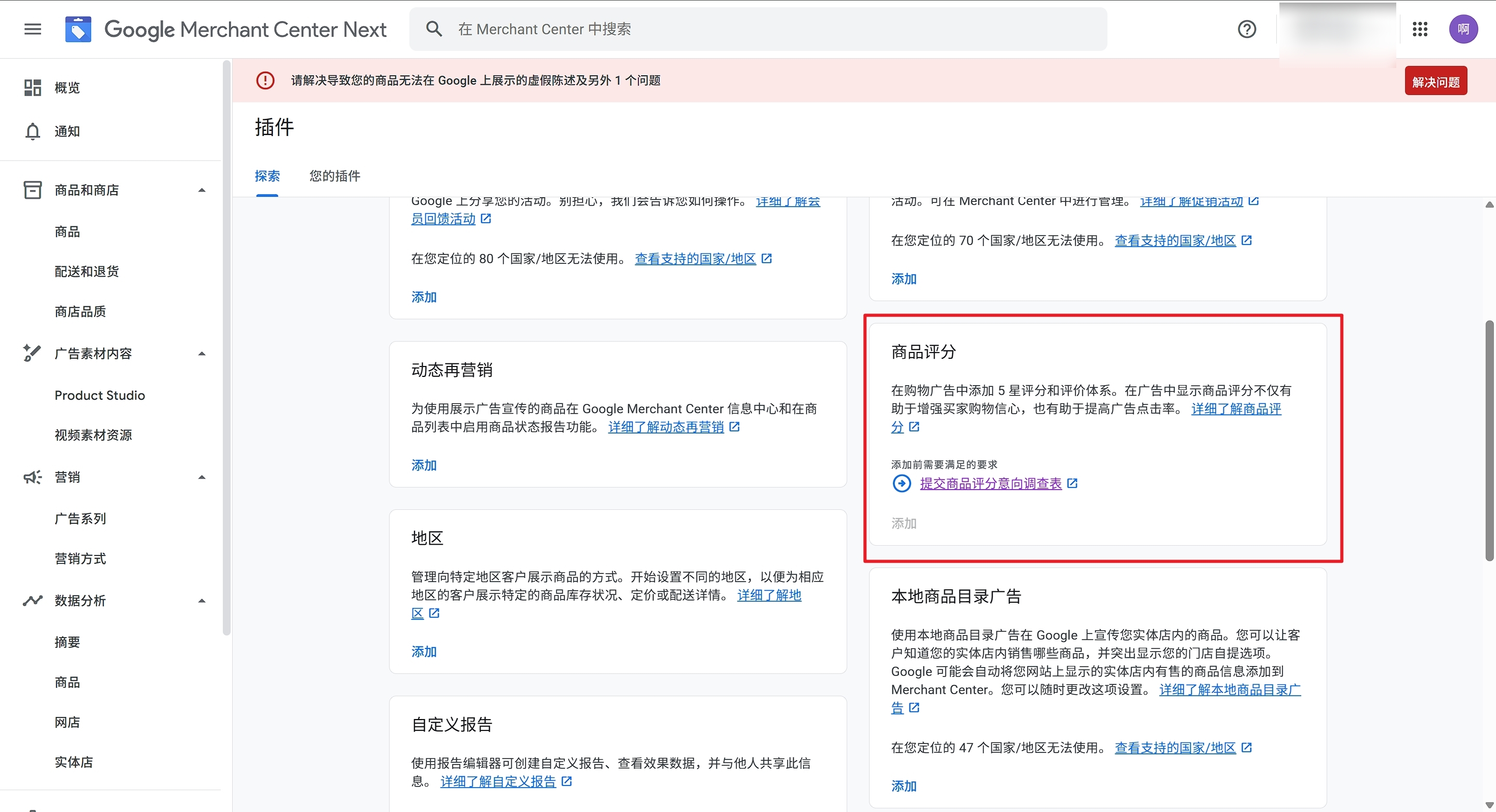Viewport: 1496px width, 812px height.
Task: Collapse the 广告素材内容 section
Action: [x=202, y=354]
